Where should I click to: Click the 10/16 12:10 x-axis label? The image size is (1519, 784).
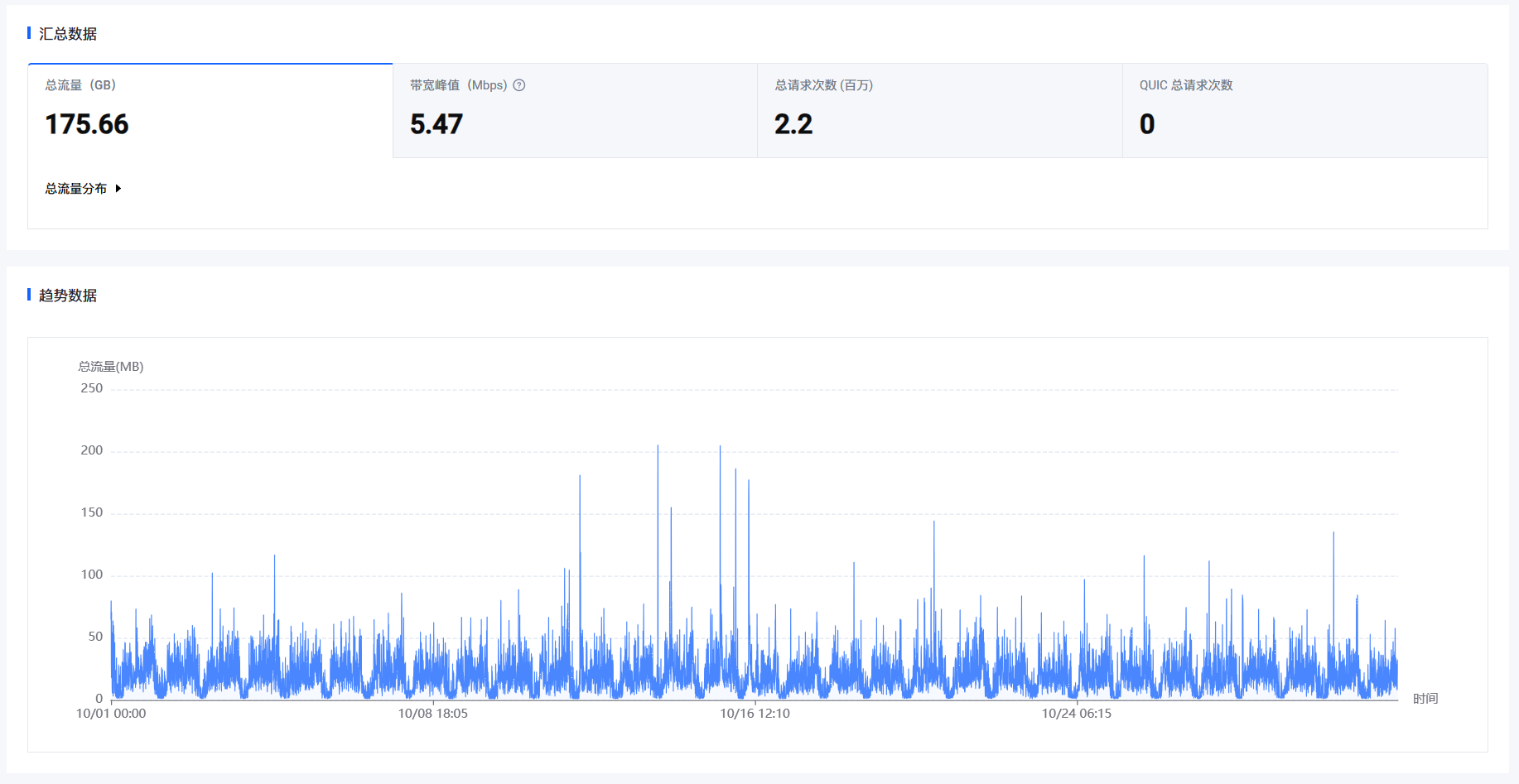[x=755, y=714]
